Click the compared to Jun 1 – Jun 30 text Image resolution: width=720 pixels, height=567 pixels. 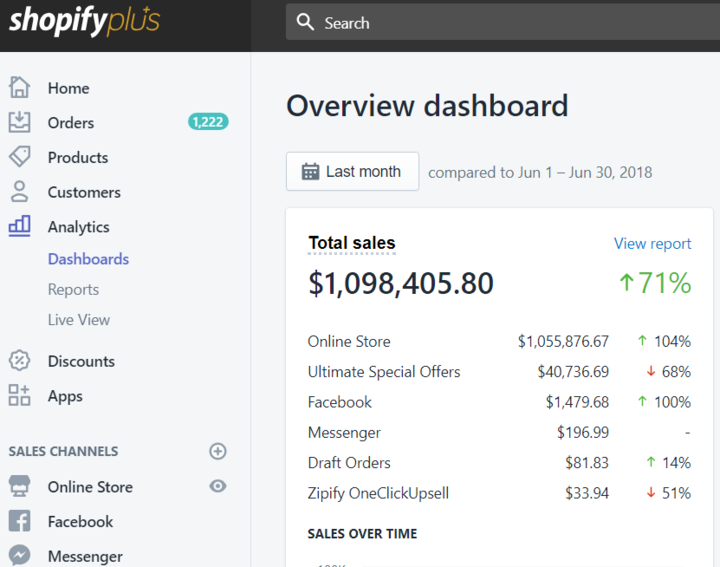point(540,173)
